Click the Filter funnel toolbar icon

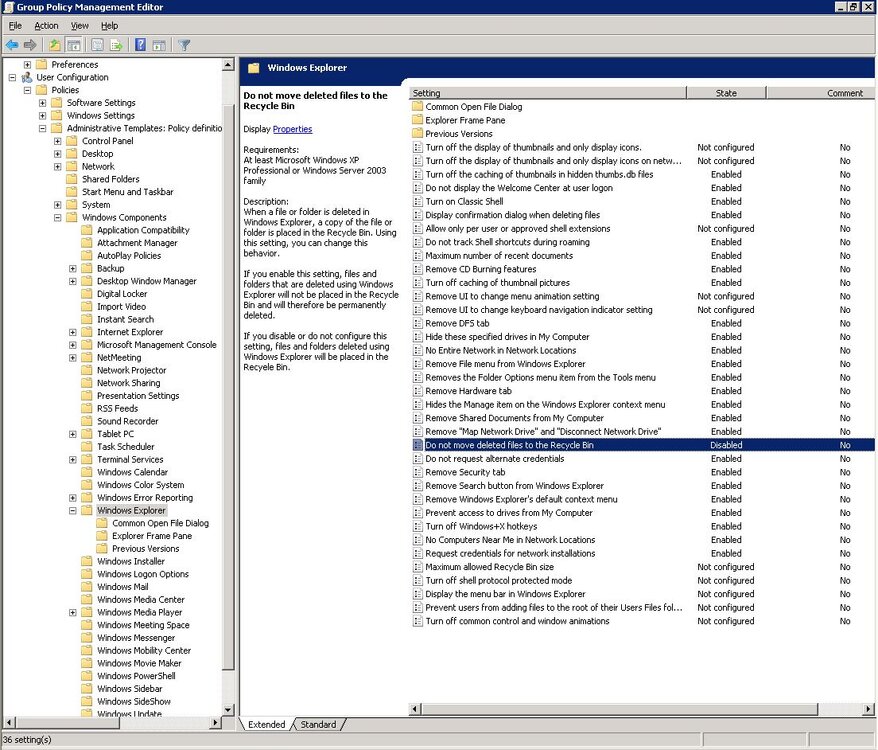point(184,45)
